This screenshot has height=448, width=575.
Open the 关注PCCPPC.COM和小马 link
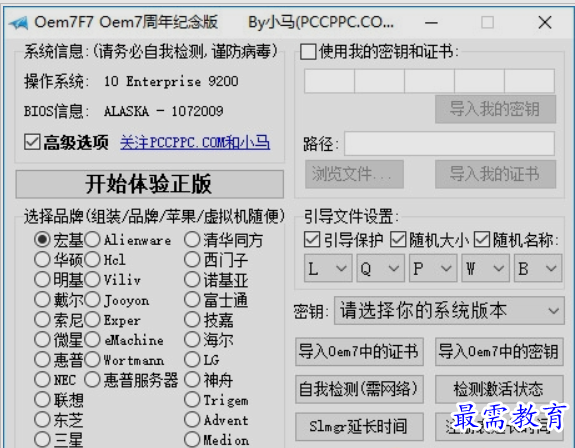pyautogui.click(x=195, y=142)
